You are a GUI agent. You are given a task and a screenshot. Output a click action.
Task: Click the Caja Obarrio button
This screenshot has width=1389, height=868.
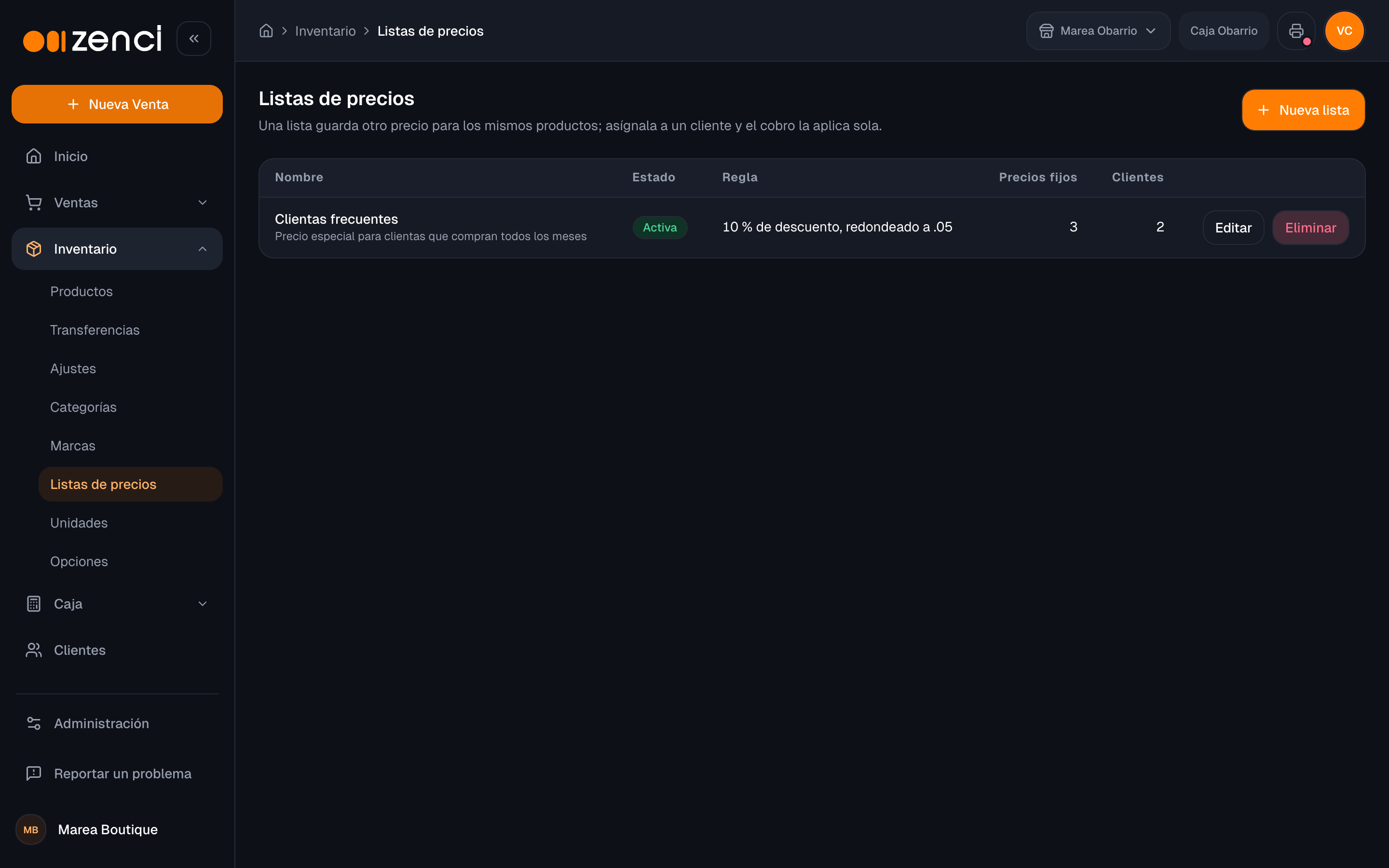[x=1223, y=31]
